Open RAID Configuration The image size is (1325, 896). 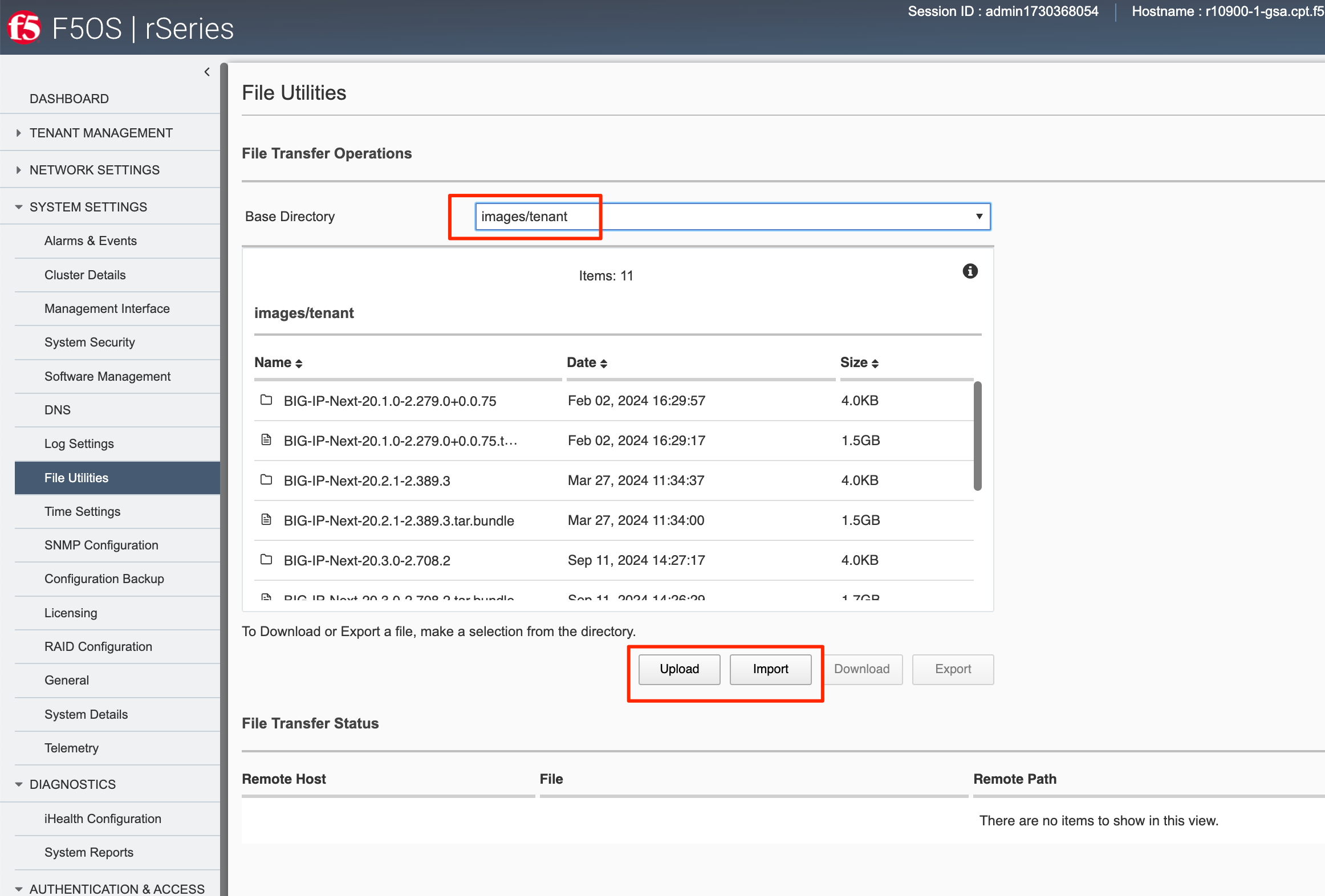(98, 646)
